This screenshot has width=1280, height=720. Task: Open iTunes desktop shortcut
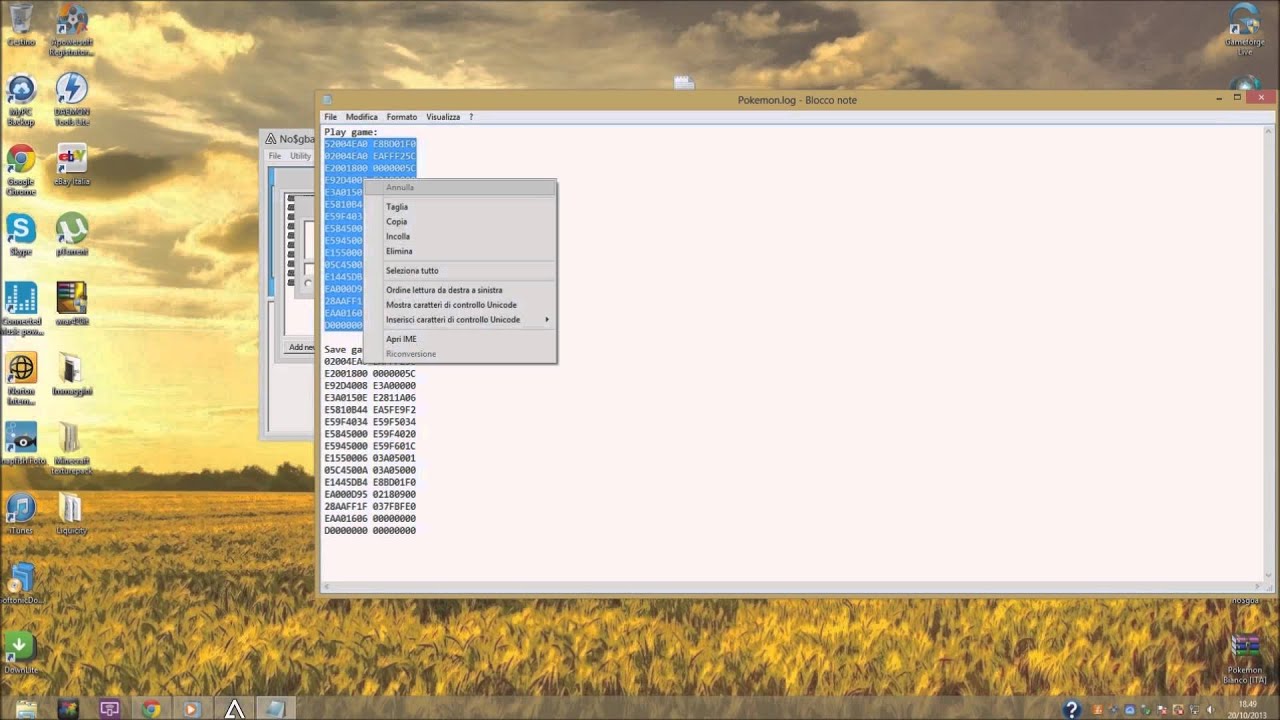pyautogui.click(x=21, y=514)
